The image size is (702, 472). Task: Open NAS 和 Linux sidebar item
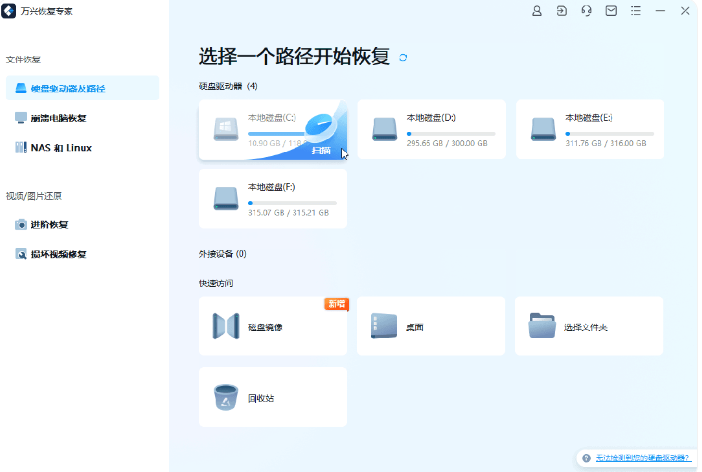tap(82, 147)
